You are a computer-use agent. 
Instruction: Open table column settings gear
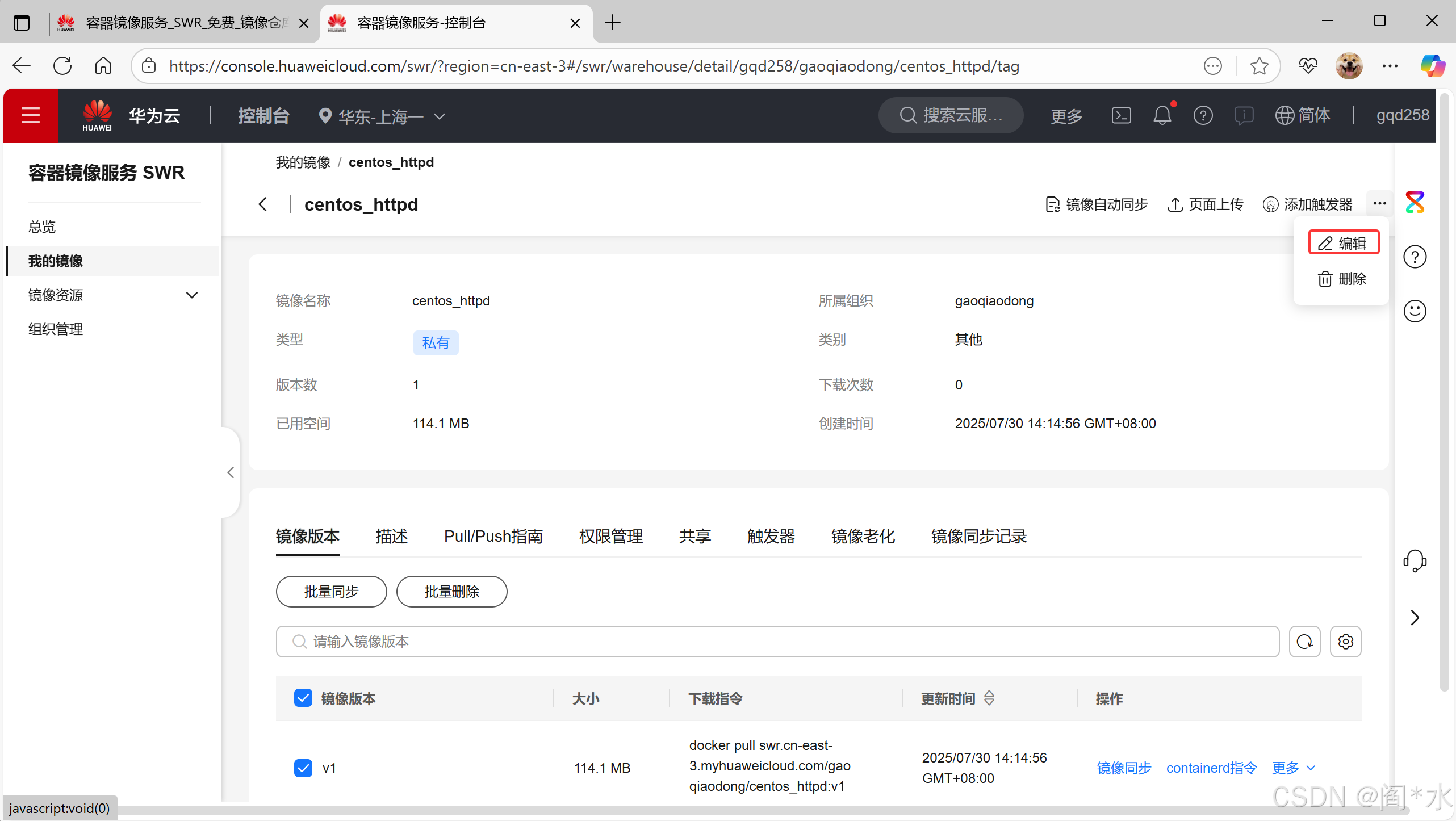(1345, 642)
